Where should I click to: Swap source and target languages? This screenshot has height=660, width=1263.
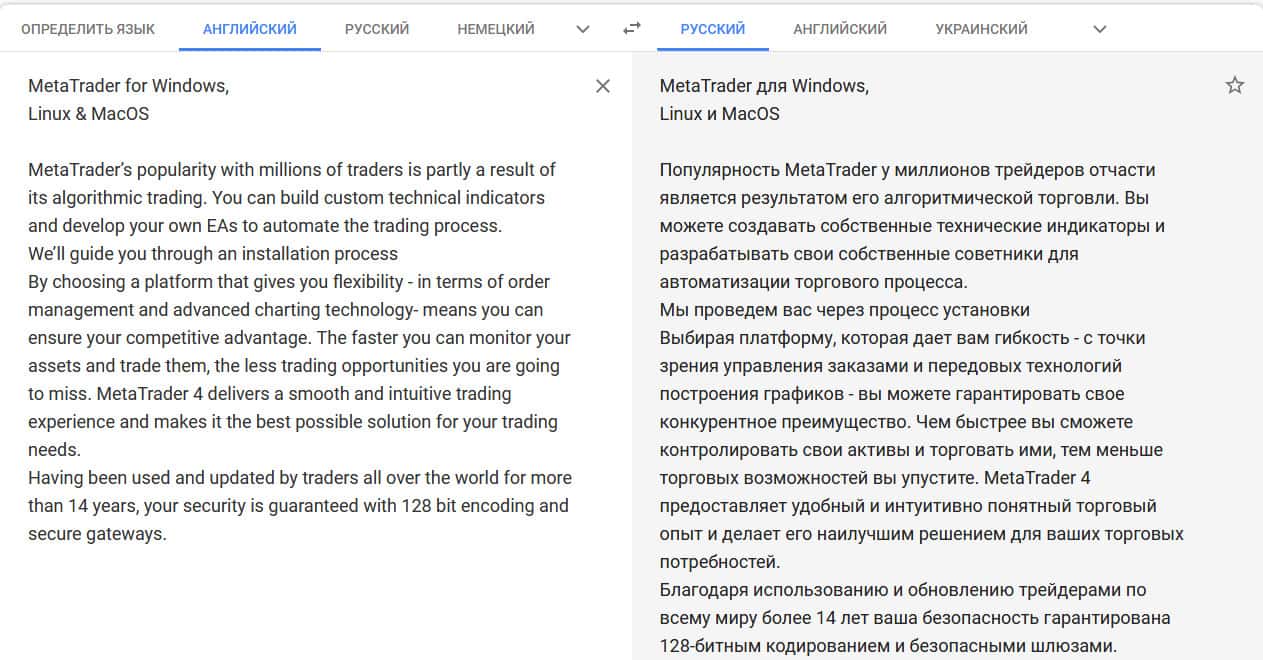coord(631,29)
